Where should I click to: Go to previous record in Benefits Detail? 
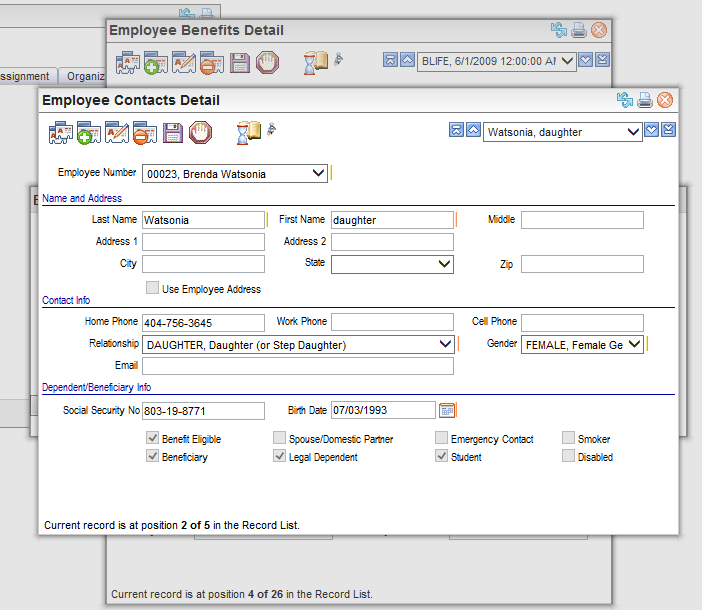(407, 60)
